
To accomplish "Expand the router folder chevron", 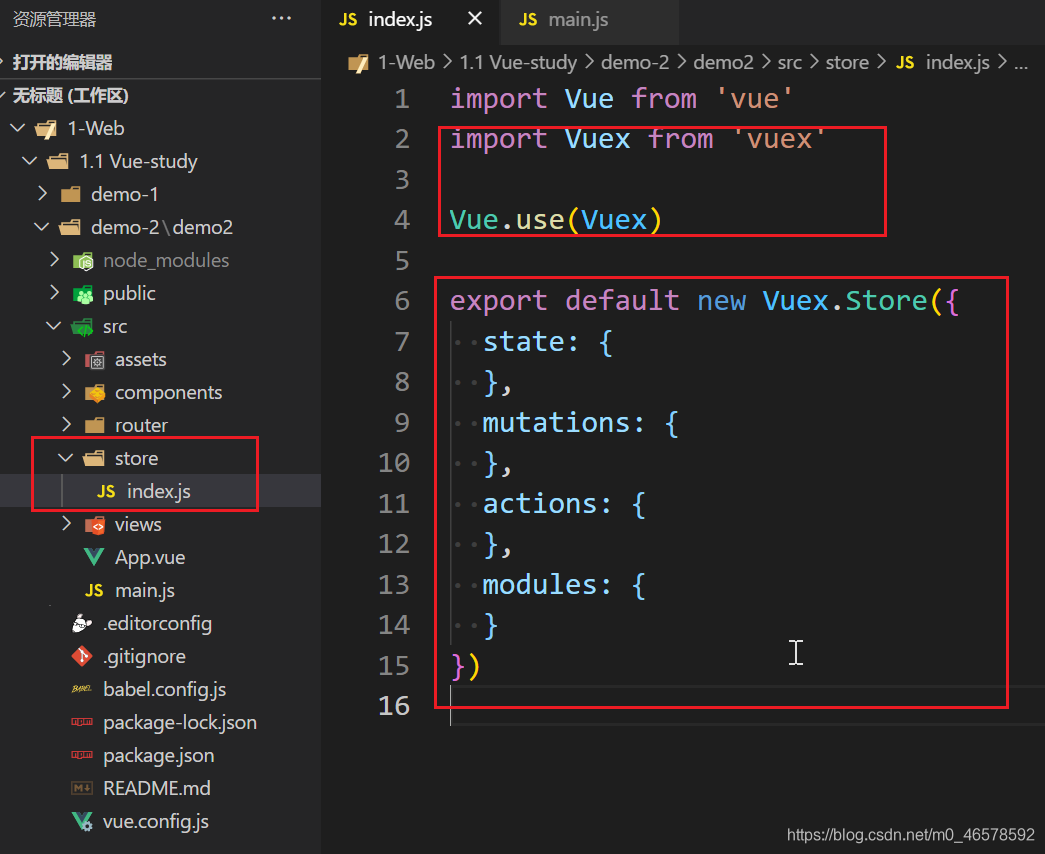I will click(x=67, y=425).
